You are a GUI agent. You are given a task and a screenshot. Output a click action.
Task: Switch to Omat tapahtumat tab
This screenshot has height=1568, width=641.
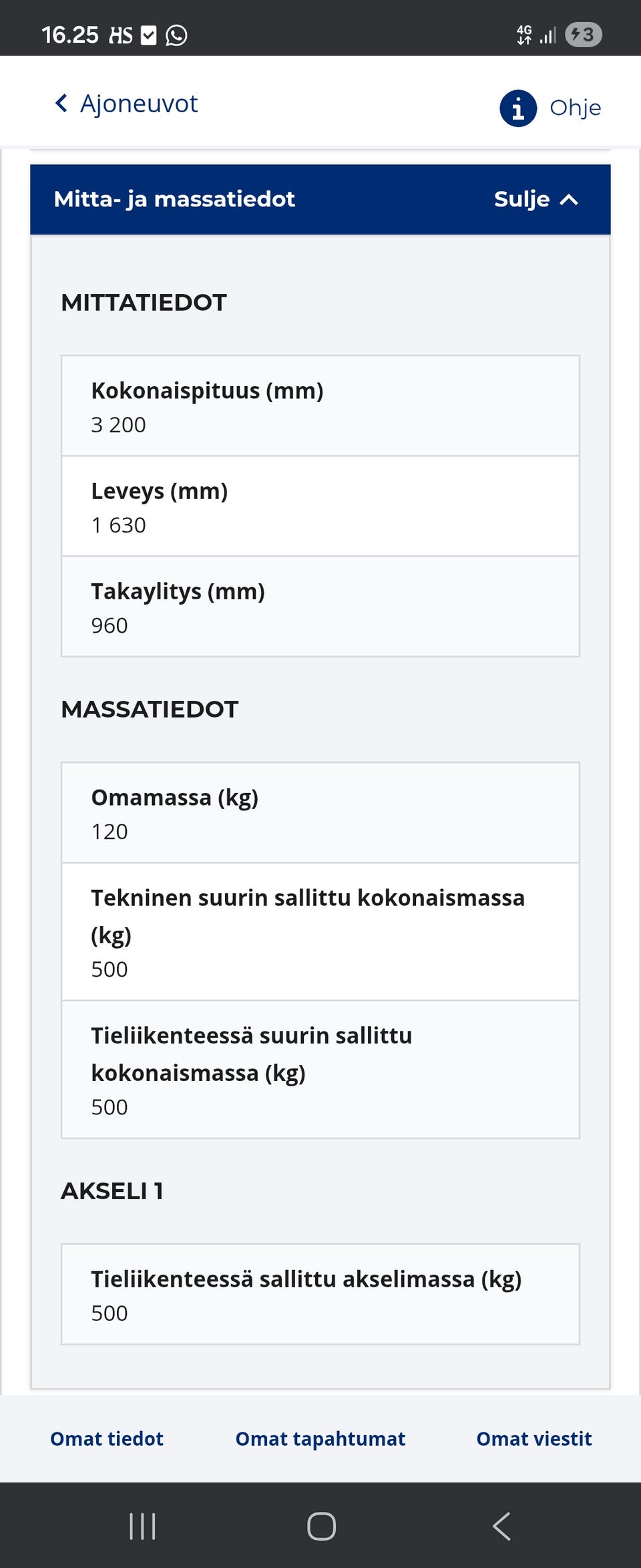point(320,1438)
